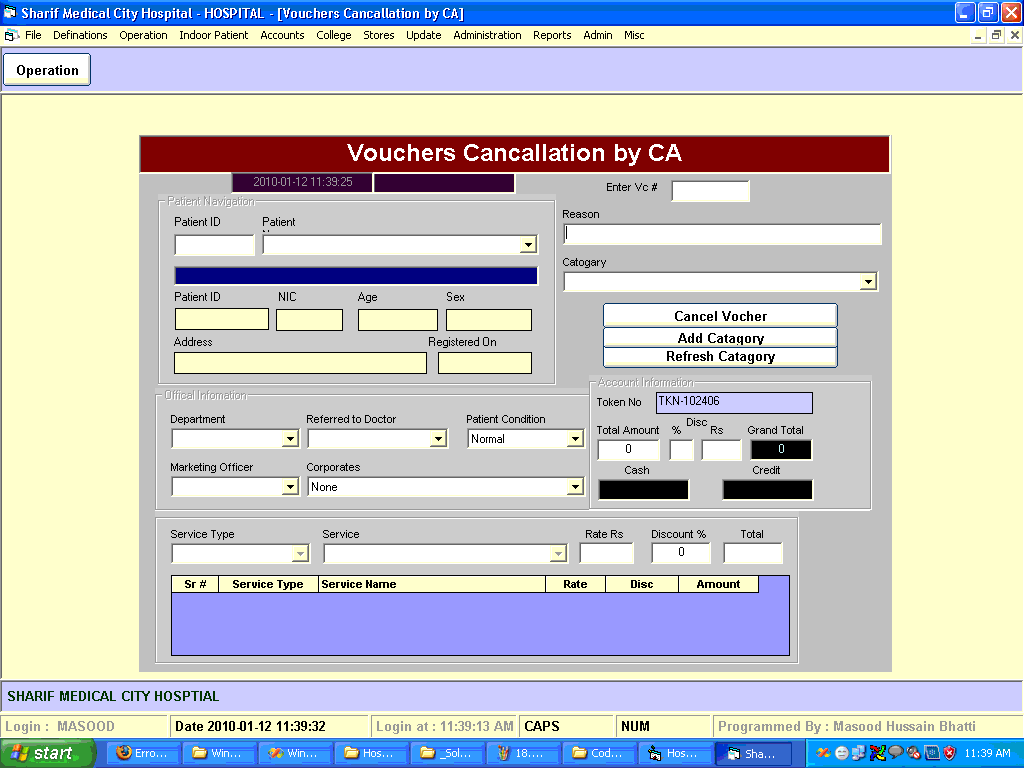
Task: Expand the Patient Condition dropdown
Action: 575,439
